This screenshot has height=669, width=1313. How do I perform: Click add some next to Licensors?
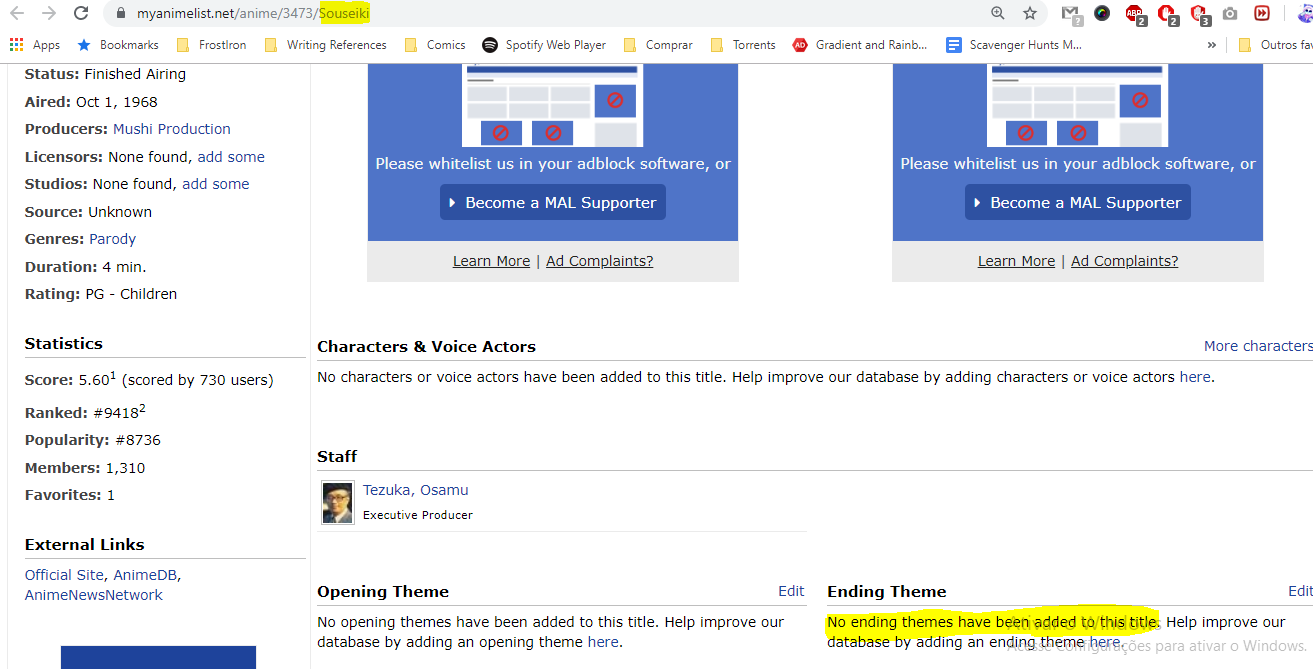(231, 157)
